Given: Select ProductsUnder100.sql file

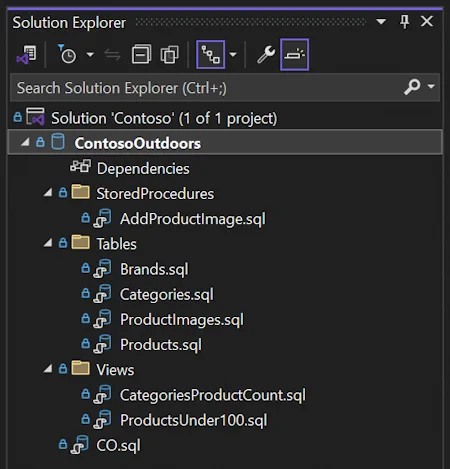Looking at the screenshot, I should coord(194,420).
